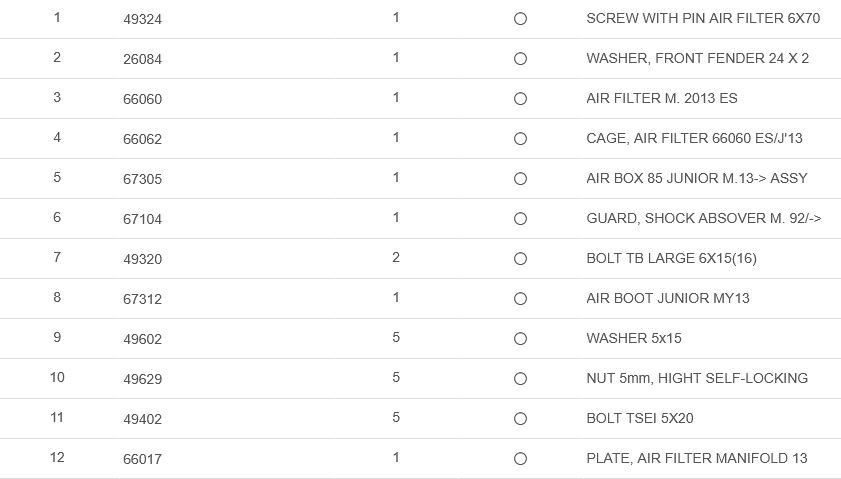Image resolution: width=841 pixels, height=479 pixels.
Task: Choose the AIR FILTER M. 2013 ES radio
Action: 520,99
